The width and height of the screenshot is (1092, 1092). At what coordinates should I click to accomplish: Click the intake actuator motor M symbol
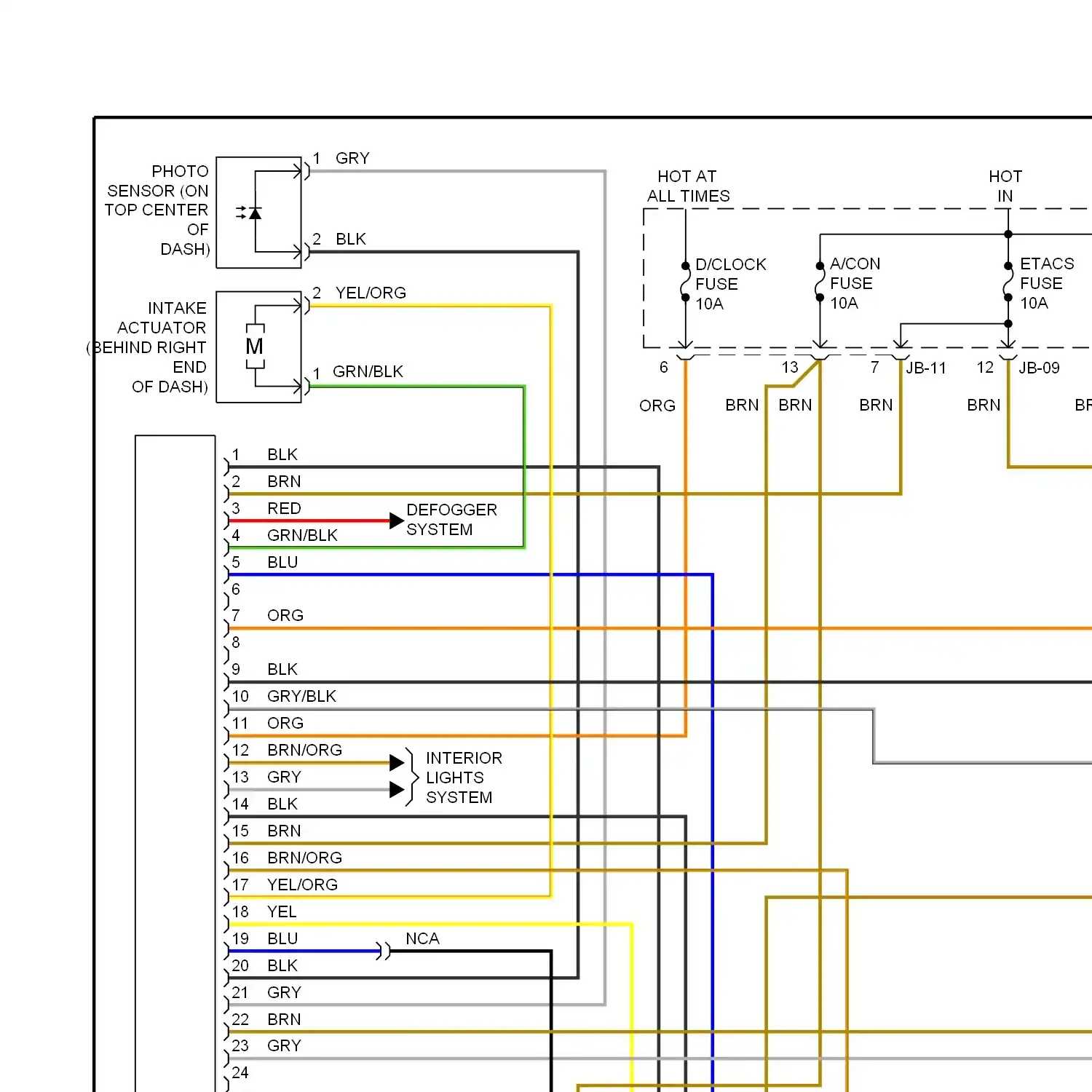point(255,347)
